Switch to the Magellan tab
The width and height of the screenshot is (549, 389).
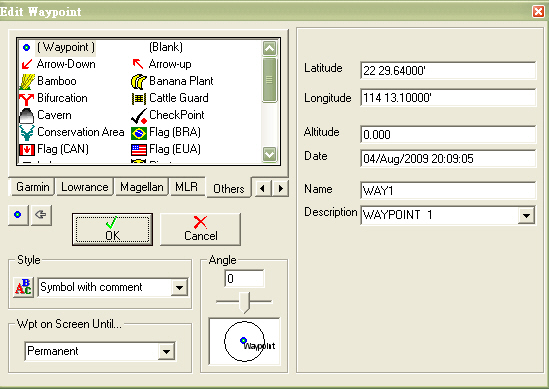pos(141,187)
